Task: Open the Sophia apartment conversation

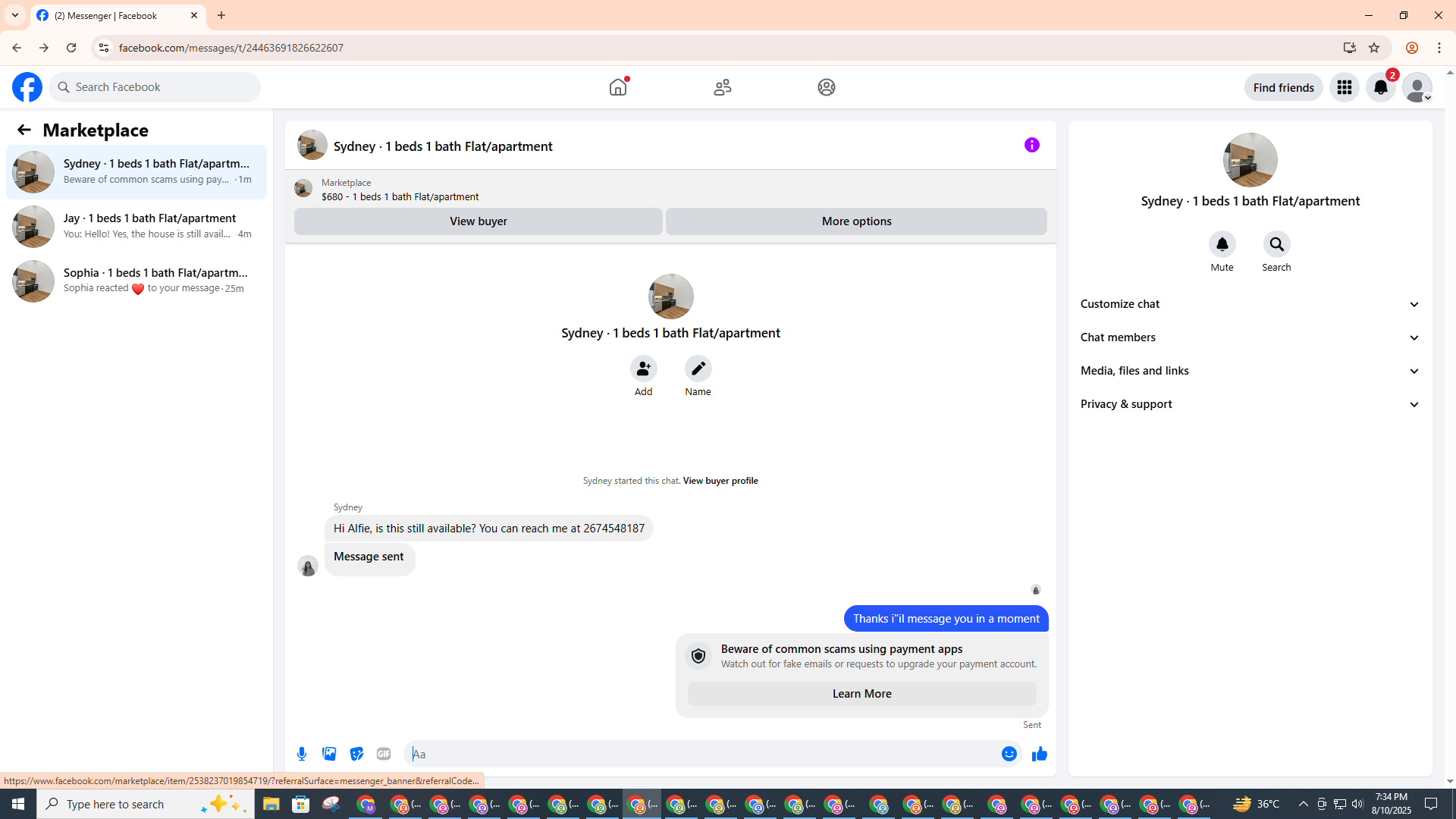Action: 136,281
